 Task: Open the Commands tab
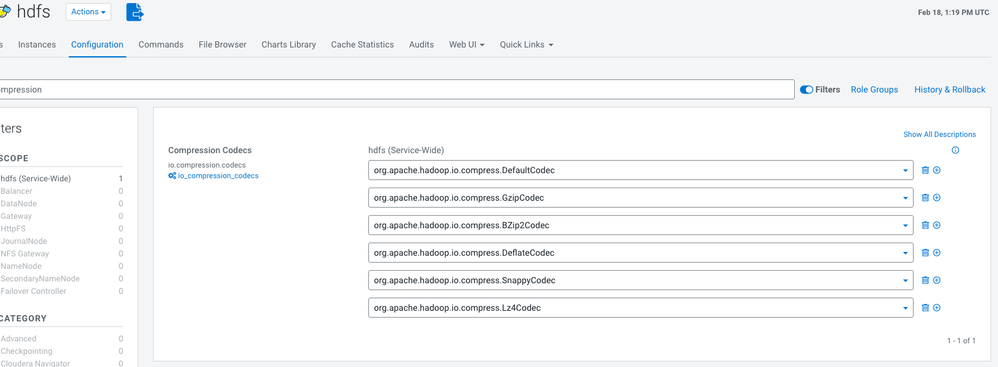(x=161, y=45)
